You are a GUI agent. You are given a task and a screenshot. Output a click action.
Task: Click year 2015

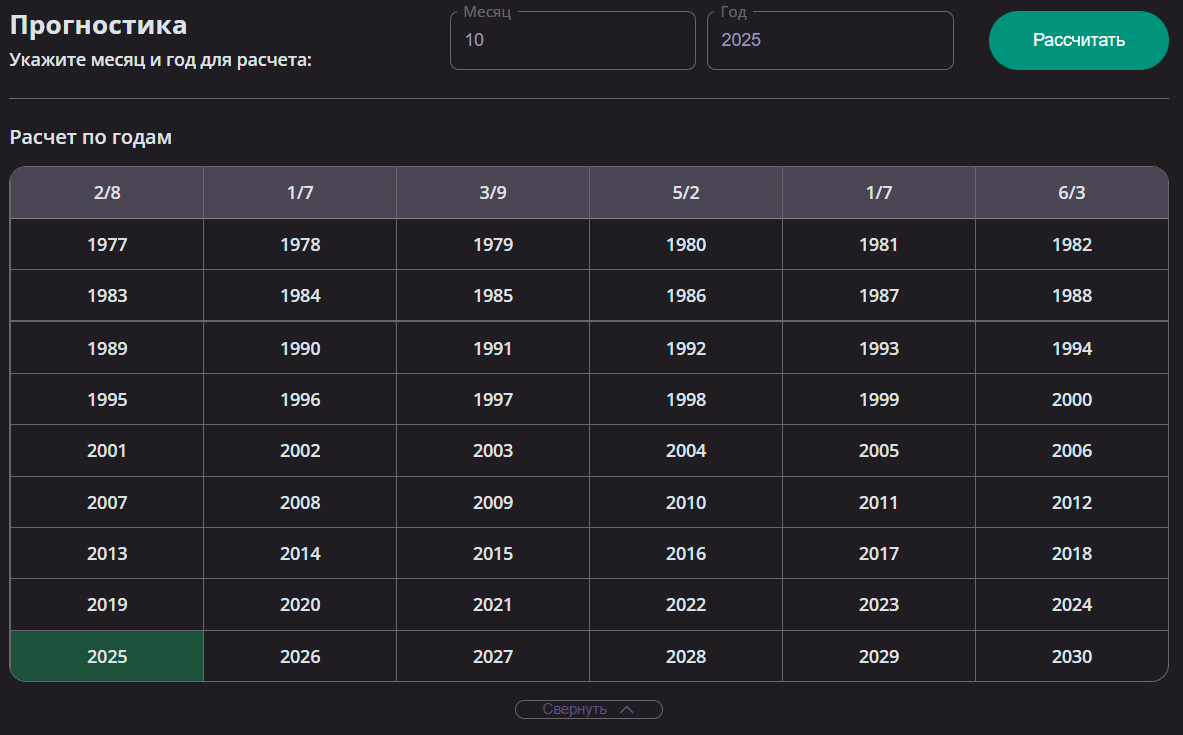click(x=493, y=553)
